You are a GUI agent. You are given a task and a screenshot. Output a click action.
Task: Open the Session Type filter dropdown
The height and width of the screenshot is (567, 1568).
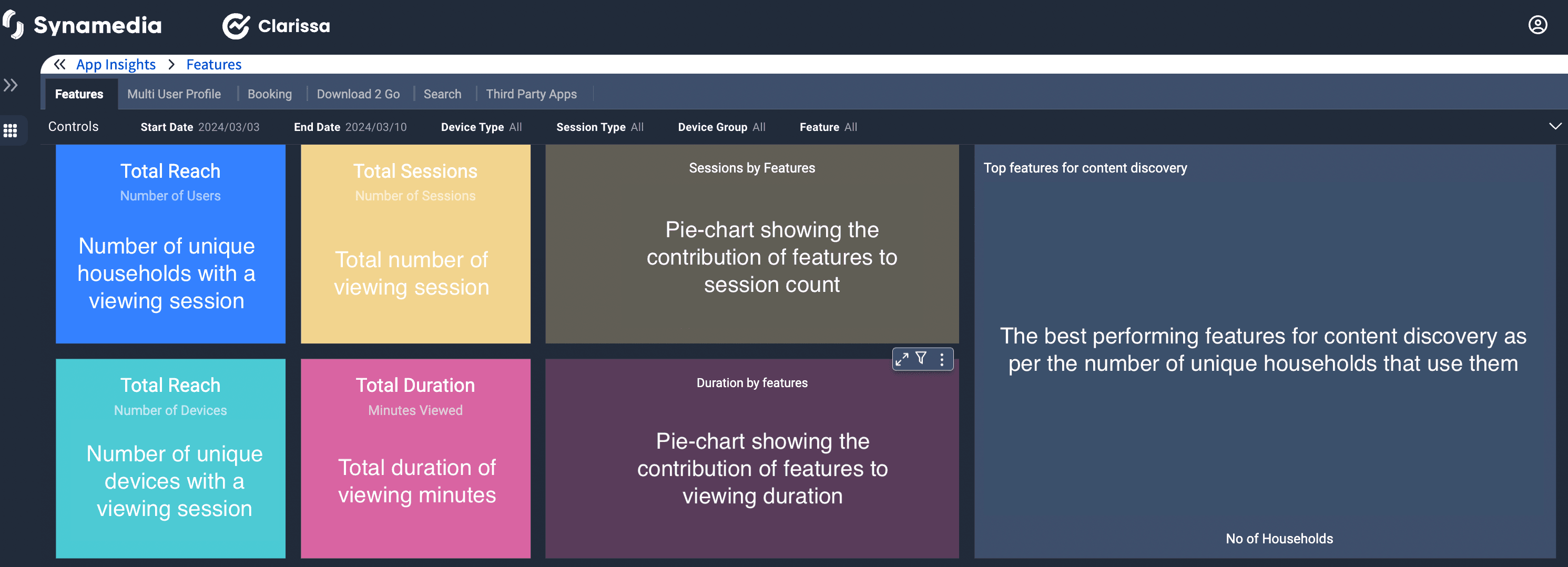(599, 127)
